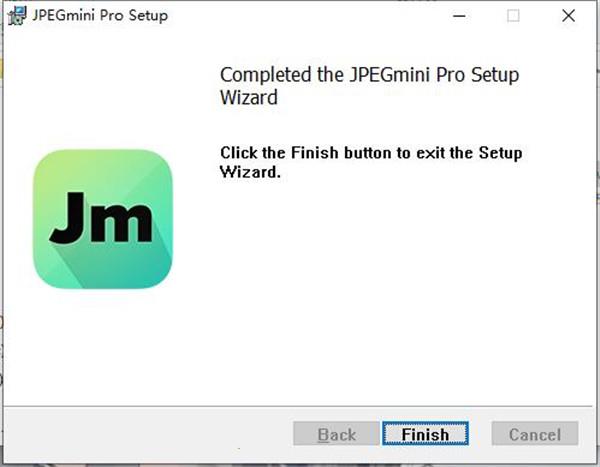Click the greyed-out Back button
Viewport: 600px width, 467px height.
[x=336, y=434]
